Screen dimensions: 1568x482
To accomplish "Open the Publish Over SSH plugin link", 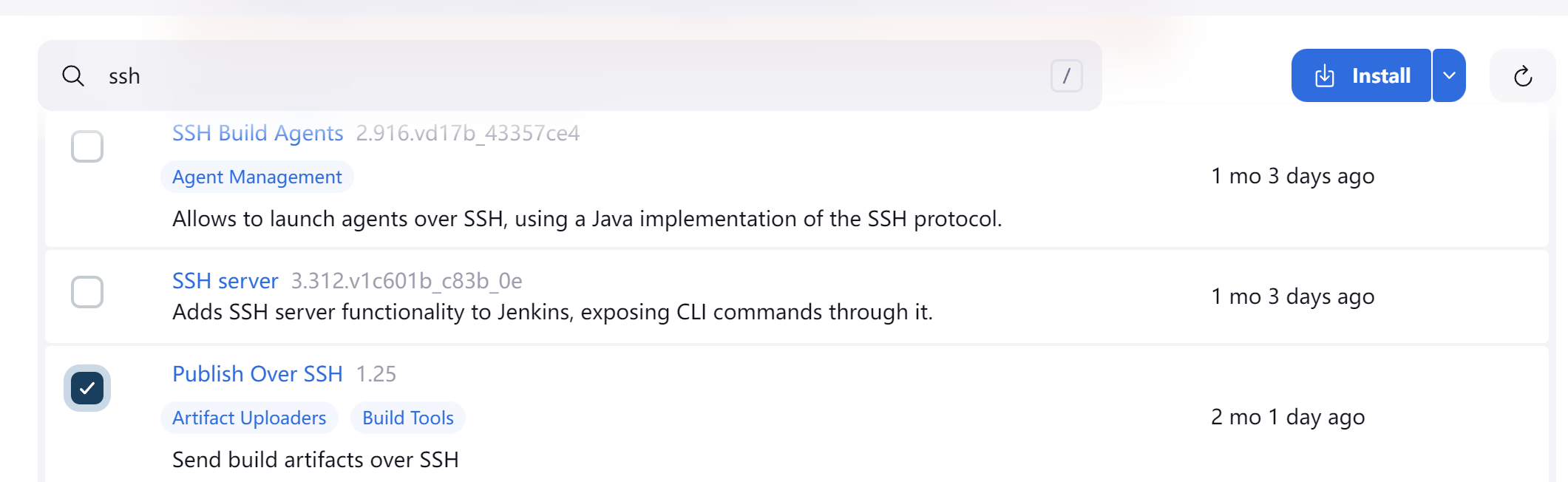I will coord(257,374).
